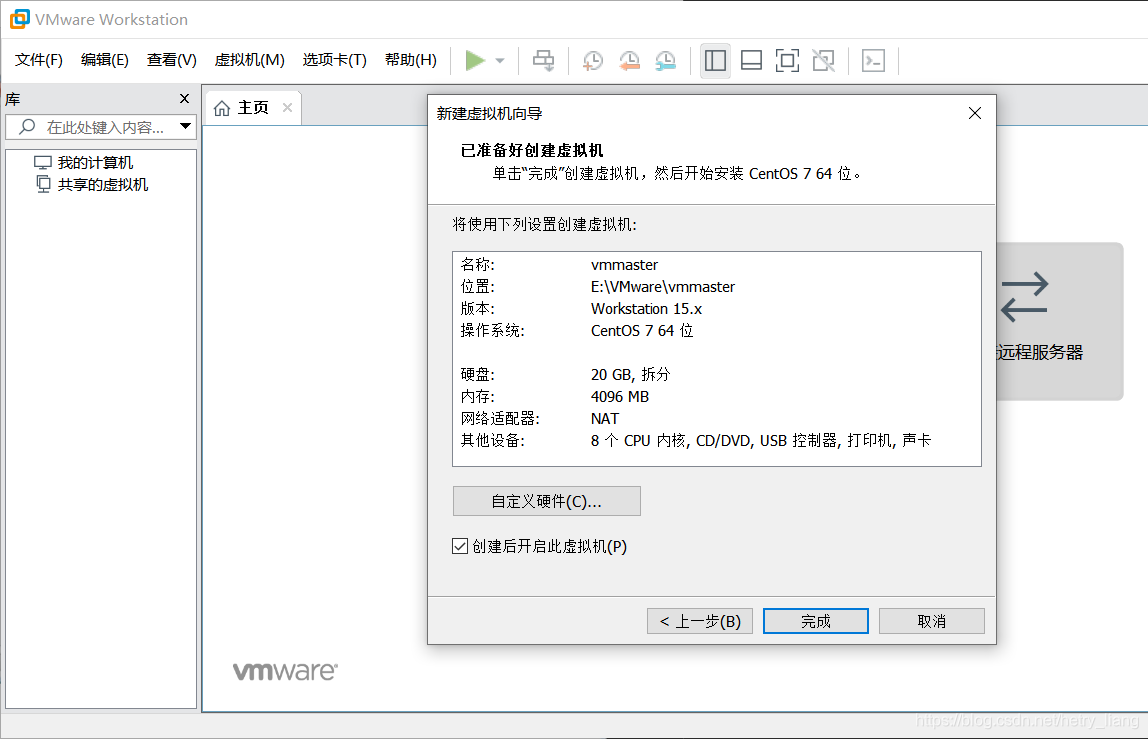Click the 已准备好创建虚拟机 heading
Screen dimensions: 1148x739
[532, 150]
